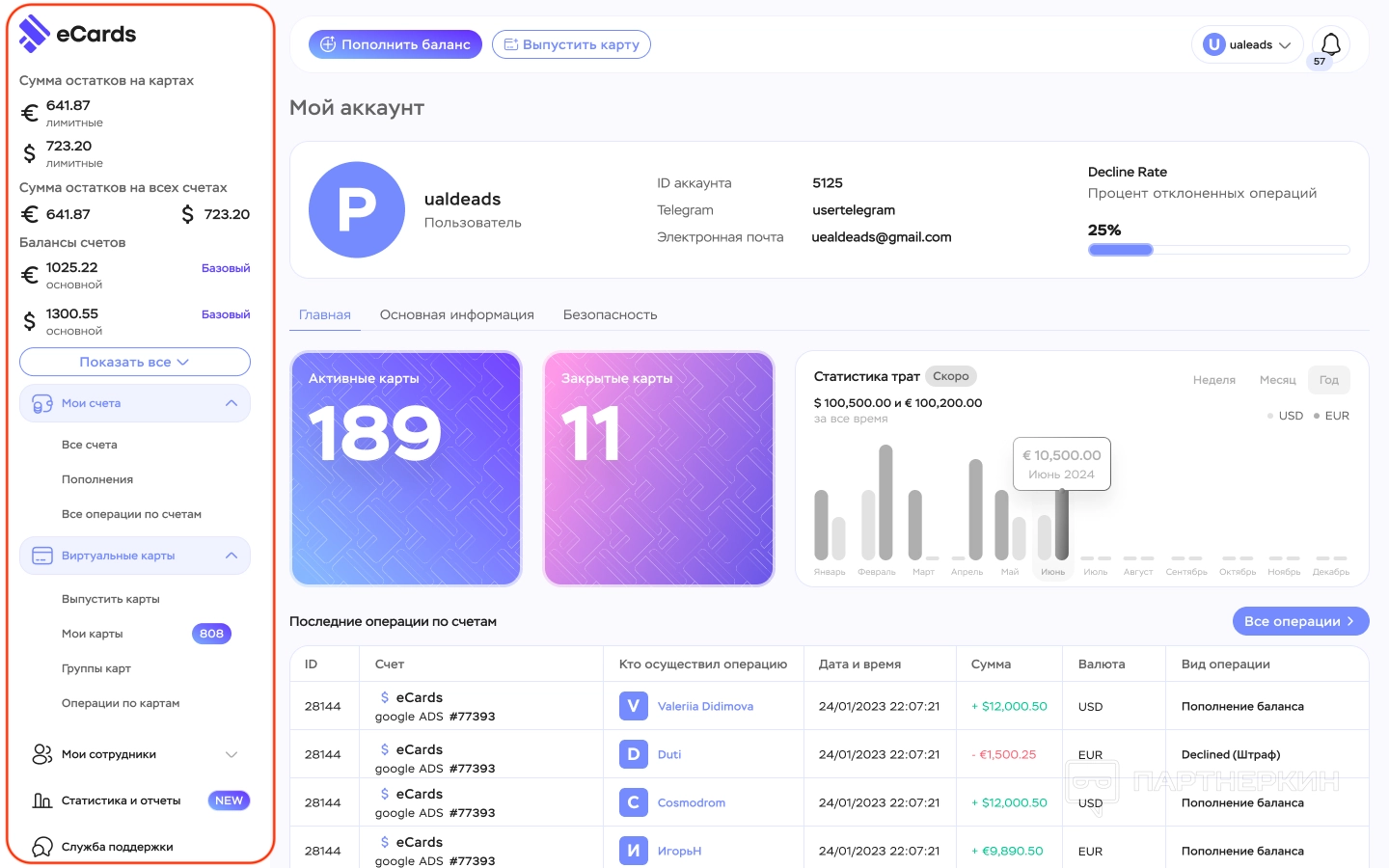The image size is (1389, 868).
Task: Click the eCards logo icon
Action: tap(35, 34)
